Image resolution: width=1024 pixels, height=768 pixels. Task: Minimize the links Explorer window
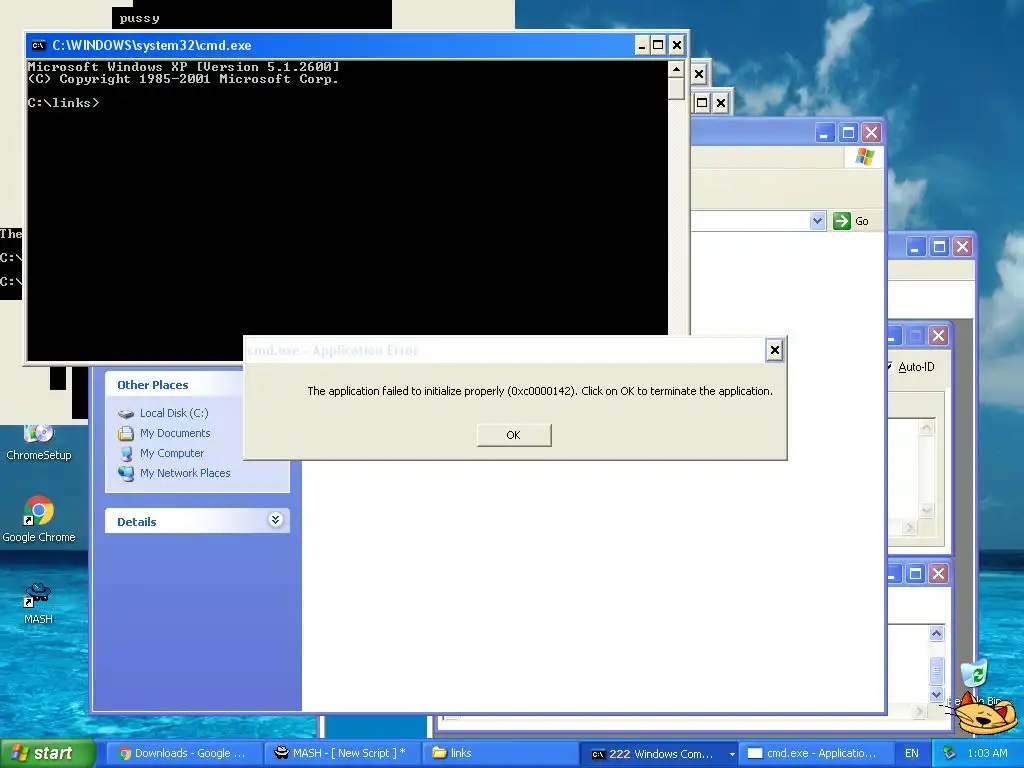[x=825, y=133]
